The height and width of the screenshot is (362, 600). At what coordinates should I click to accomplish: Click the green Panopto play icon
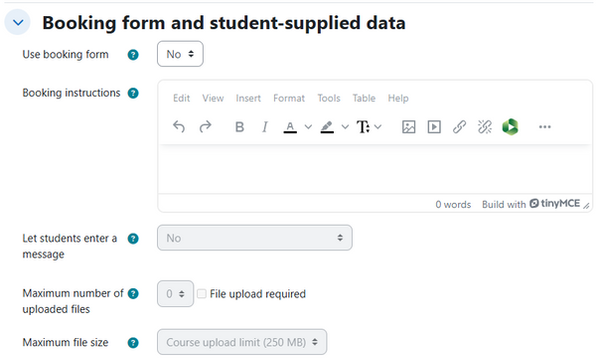510,127
